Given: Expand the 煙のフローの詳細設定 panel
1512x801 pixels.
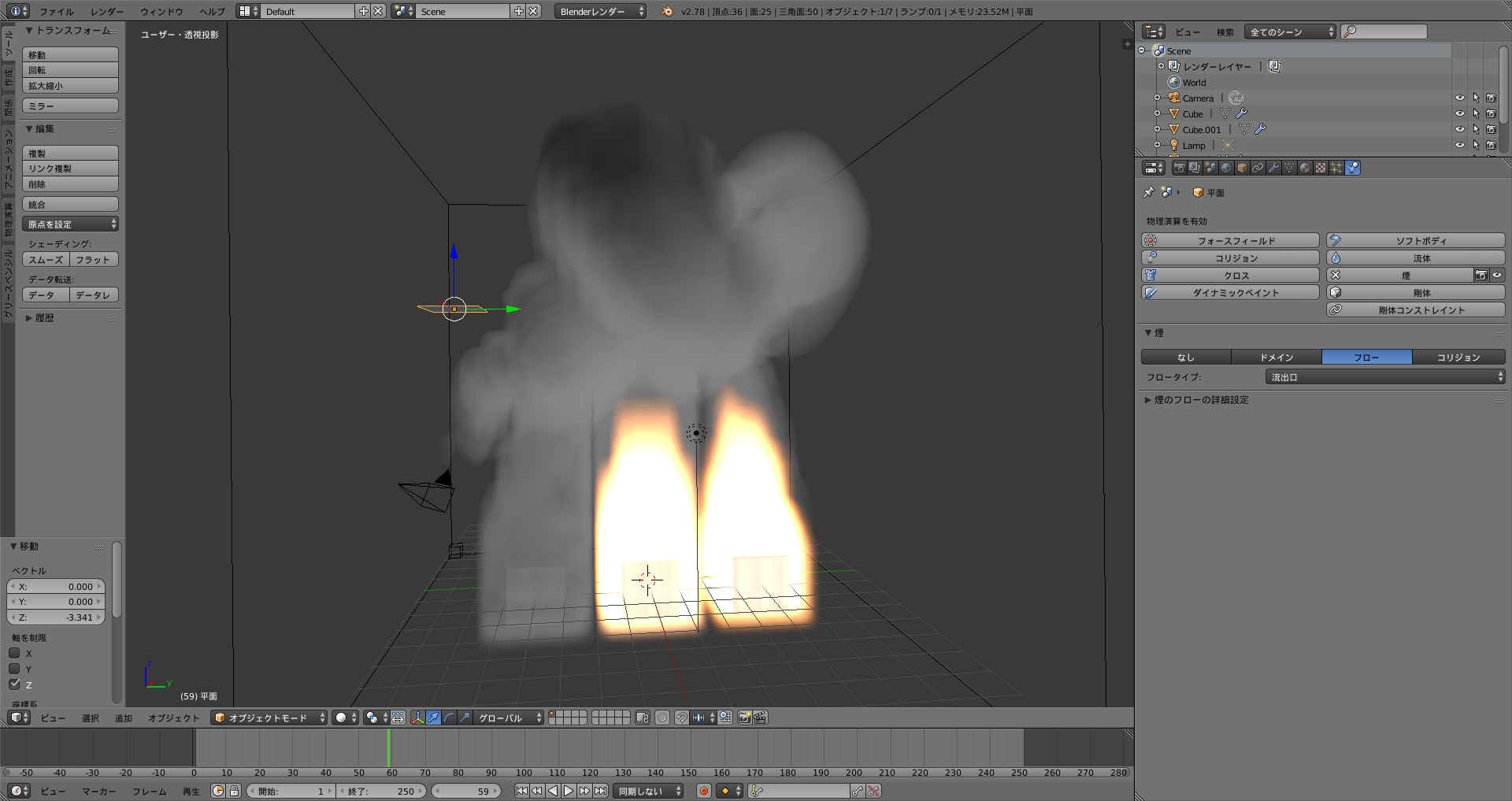Looking at the screenshot, I should click(x=1201, y=400).
